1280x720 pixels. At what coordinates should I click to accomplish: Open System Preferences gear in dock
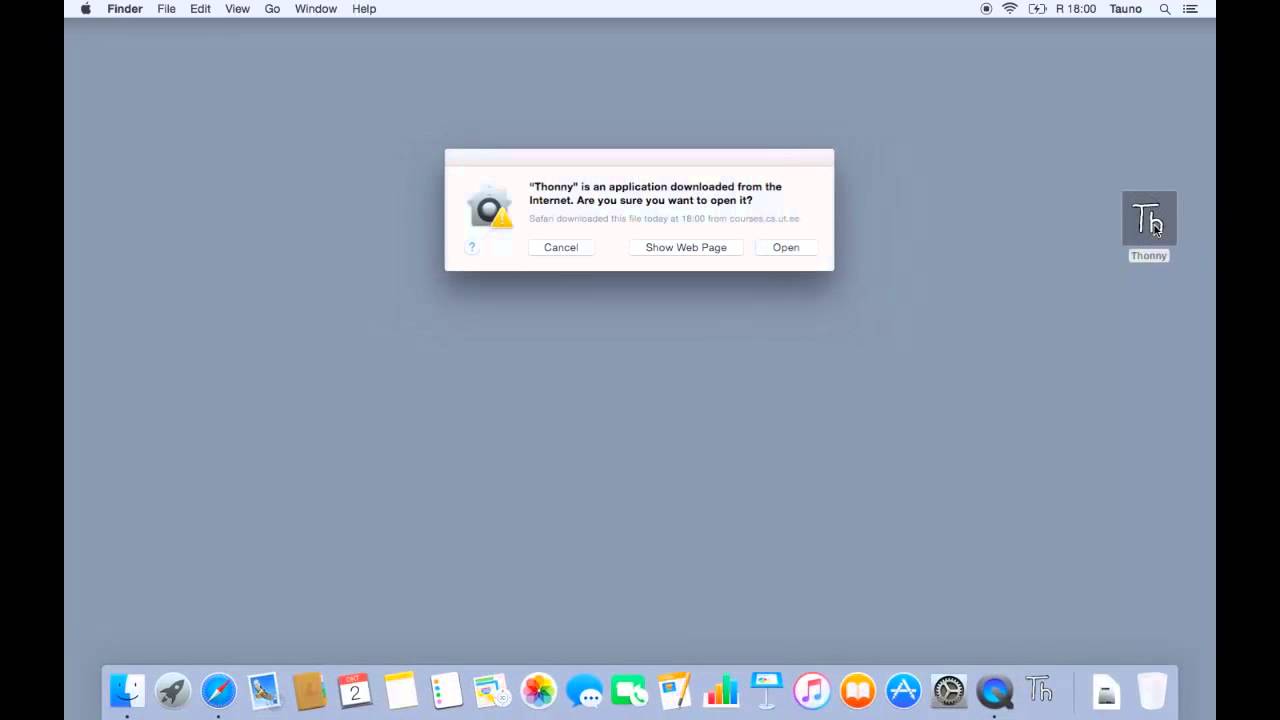click(949, 690)
